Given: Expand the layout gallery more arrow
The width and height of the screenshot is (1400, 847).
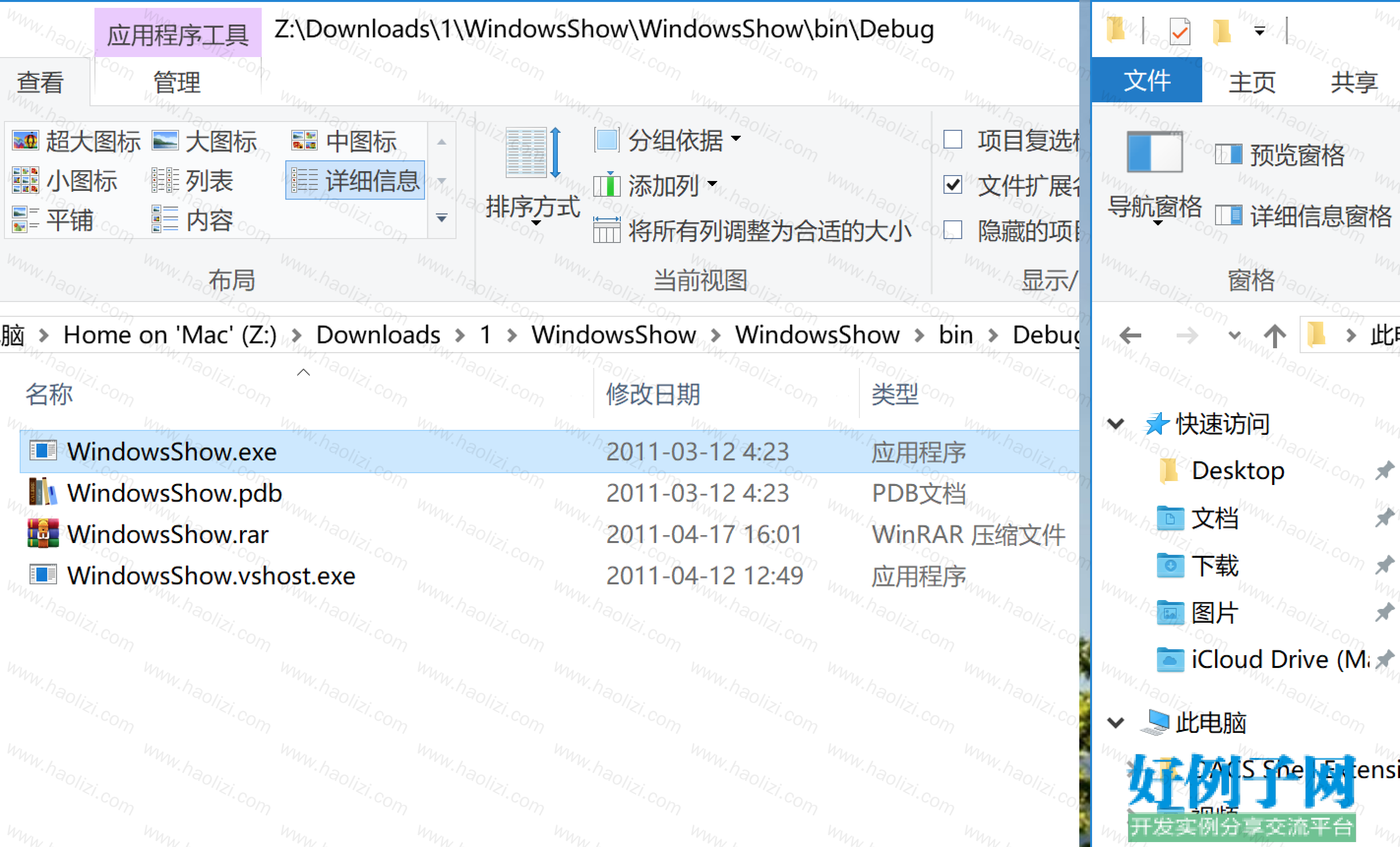Looking at the screenshot, I should click(441, 218).
